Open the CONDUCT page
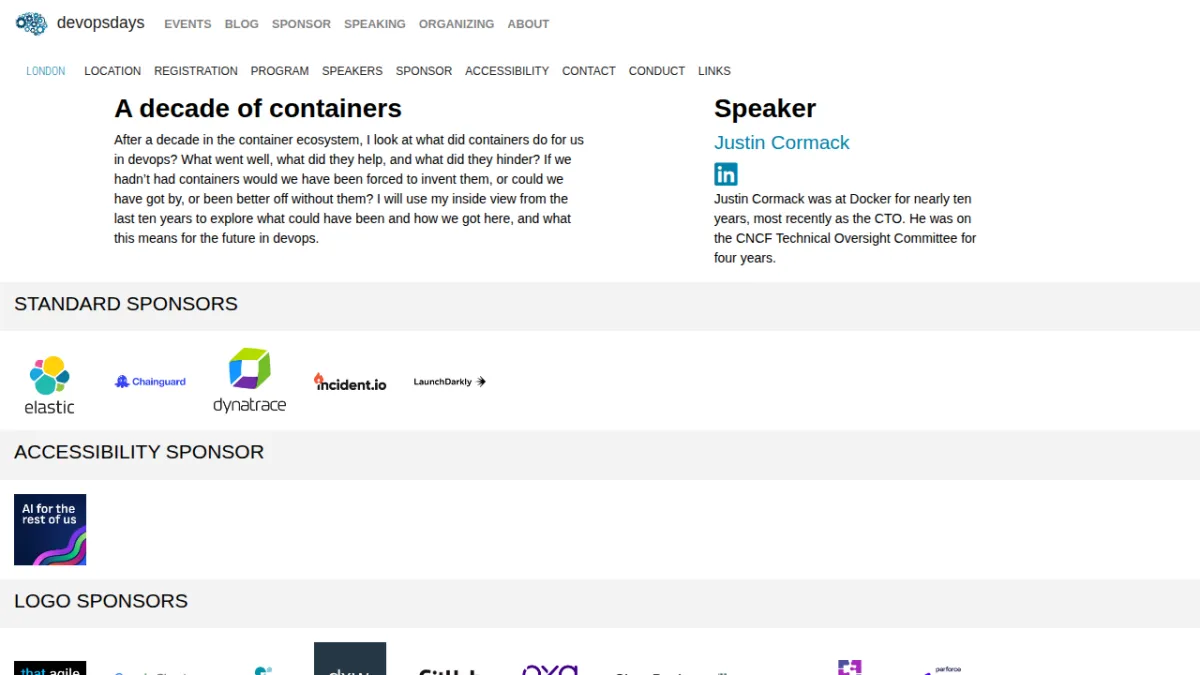Image resolution: width=1200 pixels, height=675 pixels. click(x=657, y=71)
